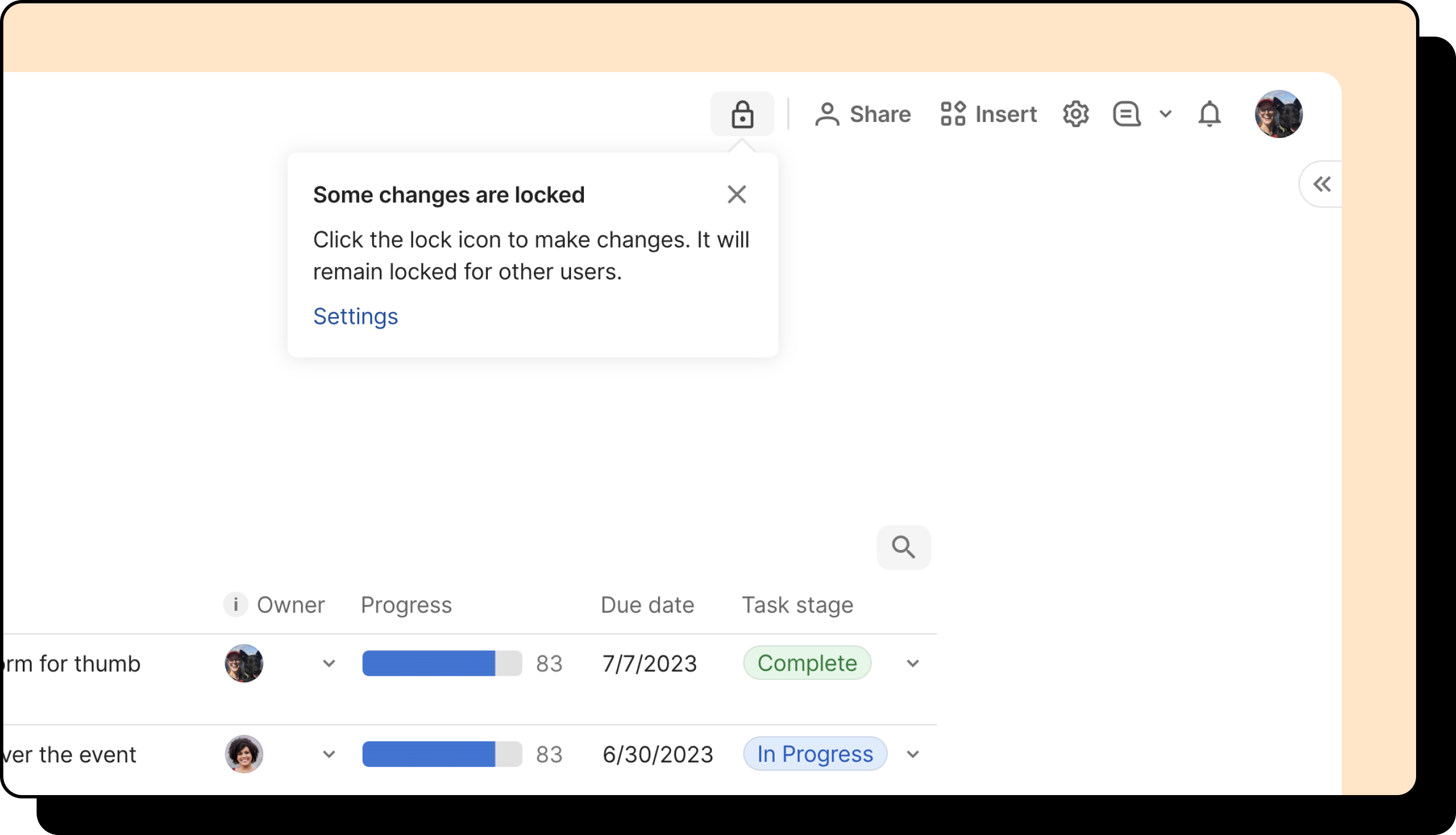Expand the conversations dropdown chevron
1456x835 pixels.
[x=1165, y=114]
